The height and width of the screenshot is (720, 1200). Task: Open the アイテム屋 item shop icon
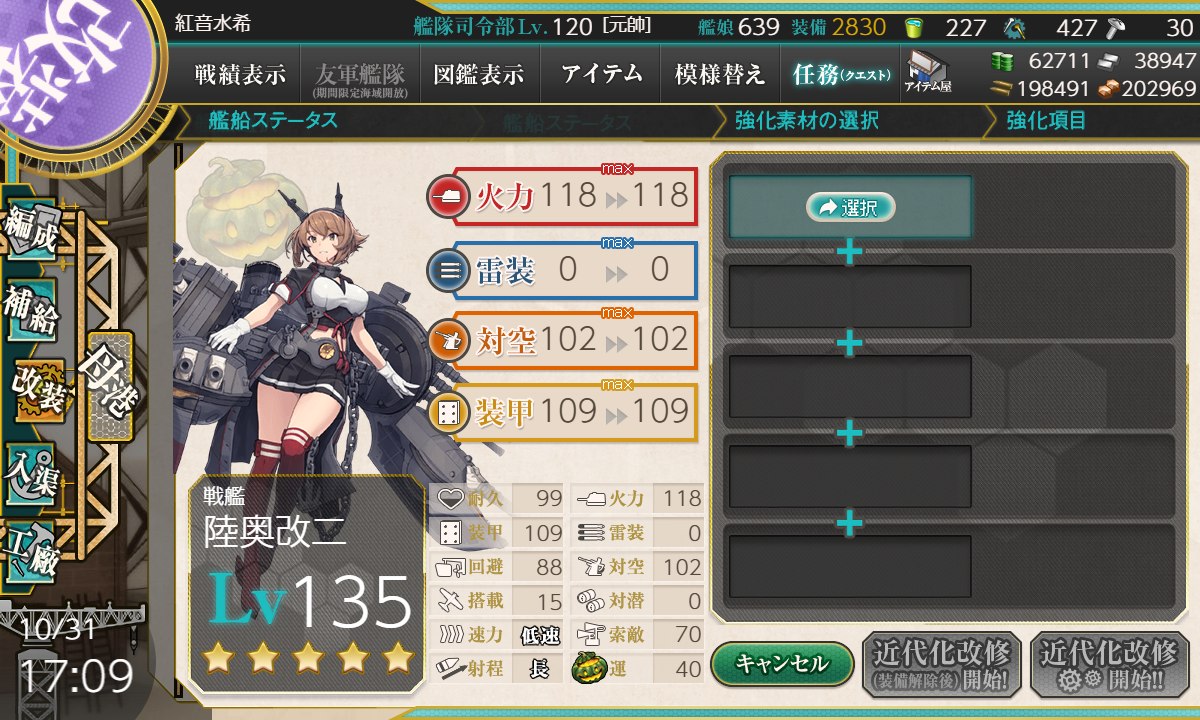[928, 71]
